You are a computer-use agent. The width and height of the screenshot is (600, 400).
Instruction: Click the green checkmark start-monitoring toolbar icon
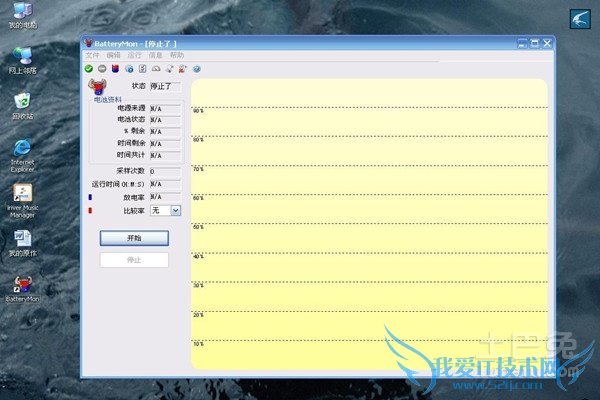click(89, 69)
